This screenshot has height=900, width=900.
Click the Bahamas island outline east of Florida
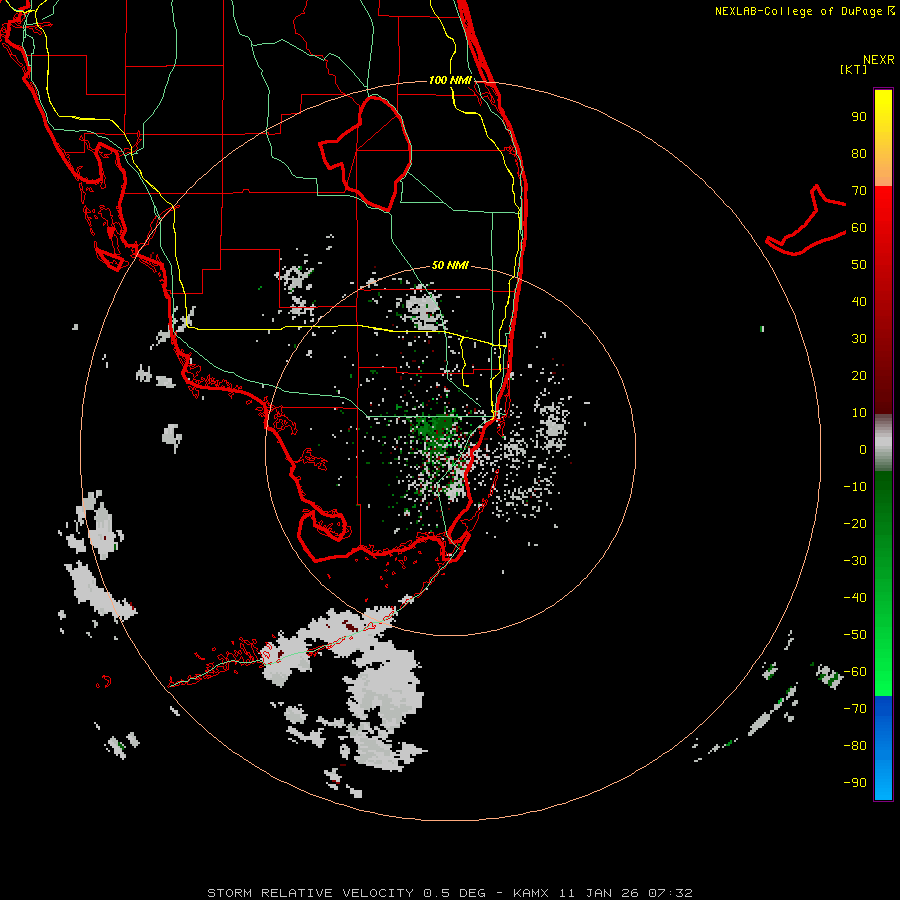coord(806,220)
